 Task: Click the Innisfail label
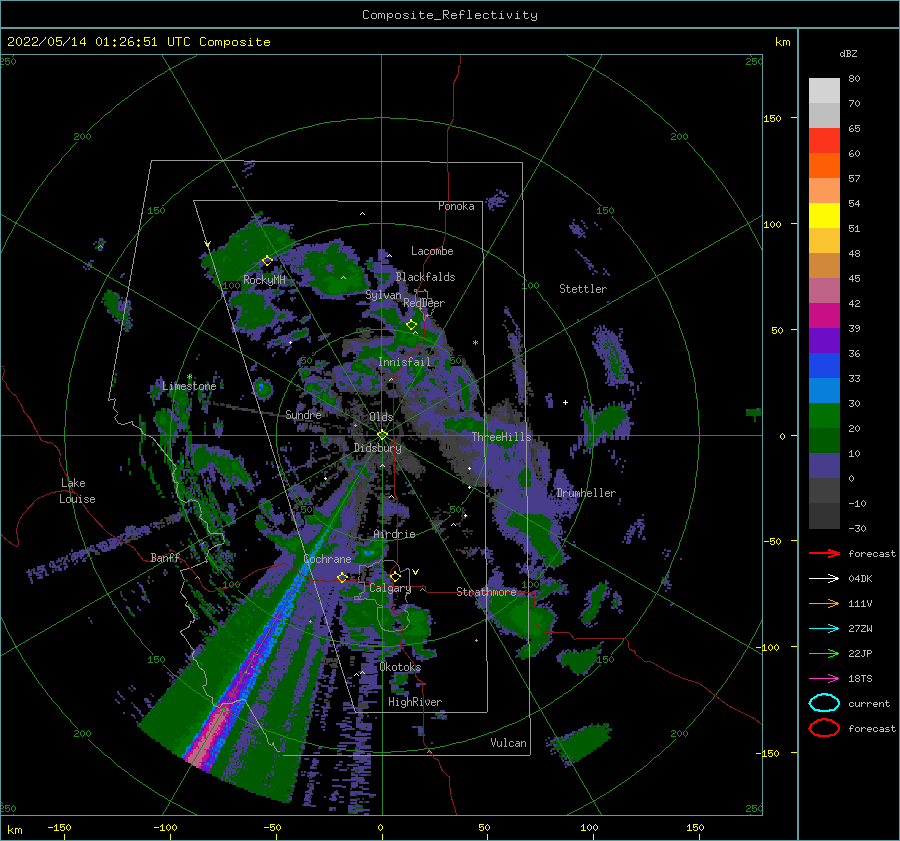click(x=404, y=362)
